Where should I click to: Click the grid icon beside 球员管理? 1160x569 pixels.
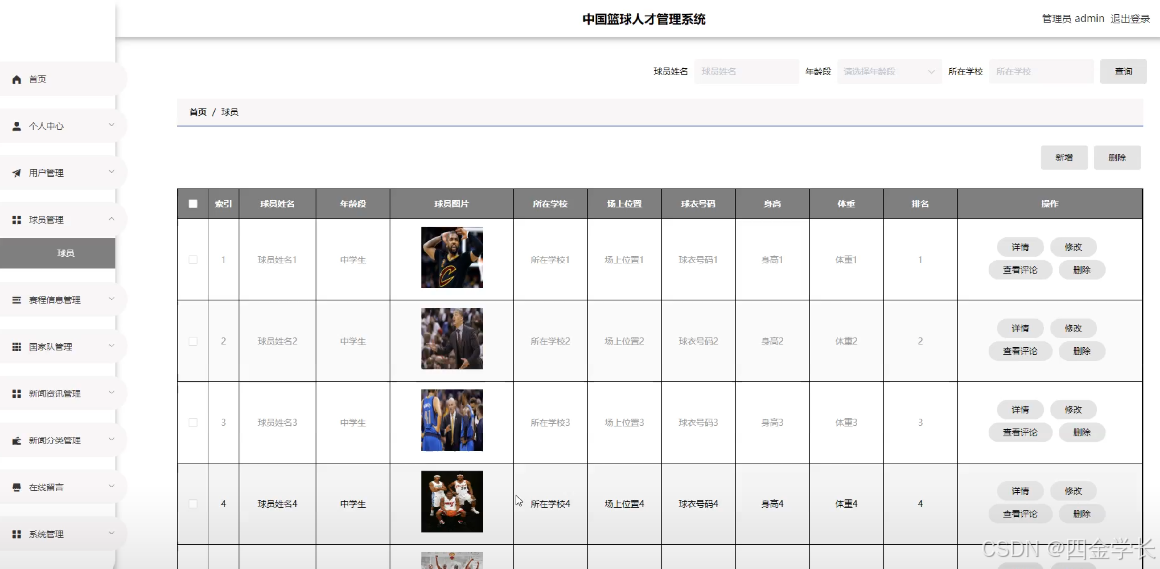pos(17,220)
